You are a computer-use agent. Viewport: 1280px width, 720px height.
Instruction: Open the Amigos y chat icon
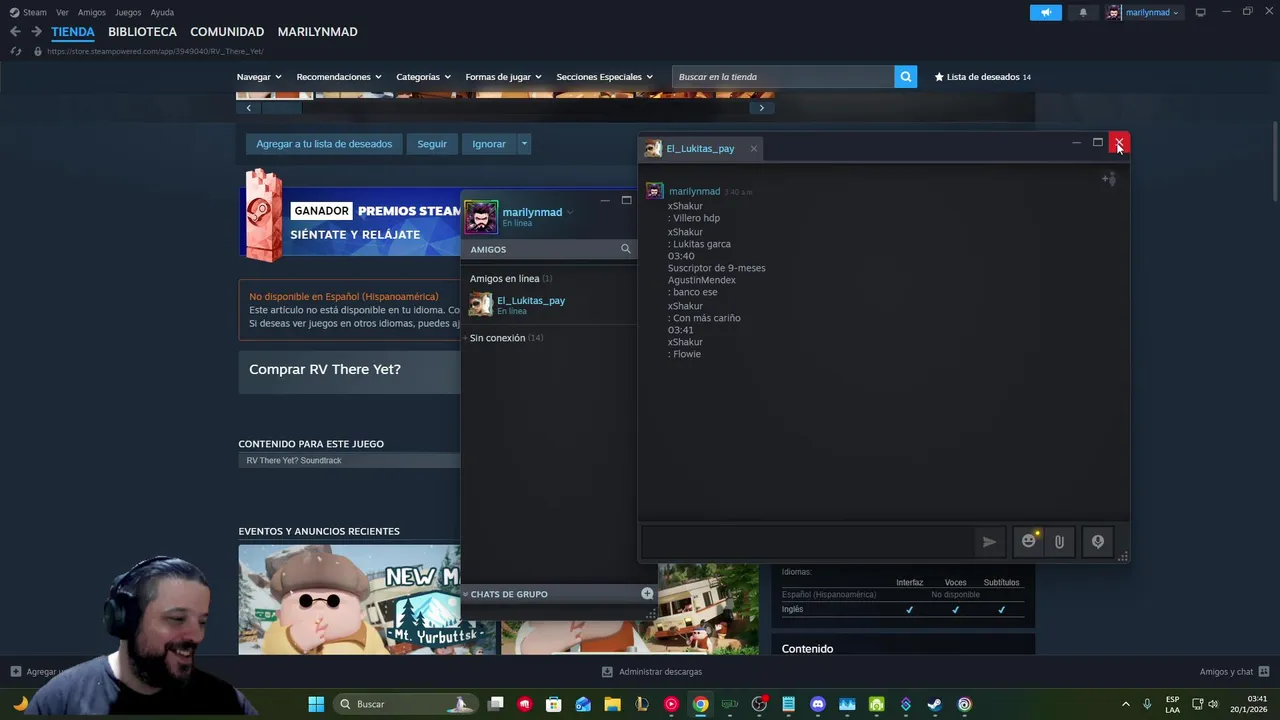pyautogui.click(x=1264, y=672)
